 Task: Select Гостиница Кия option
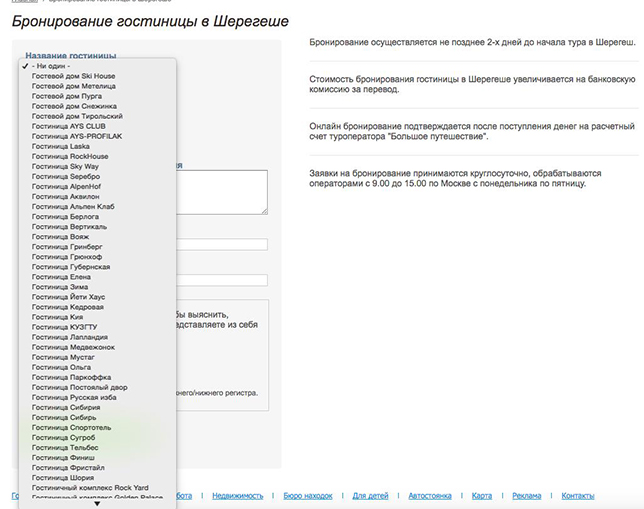pyautogui.click(x=97, y=318)
